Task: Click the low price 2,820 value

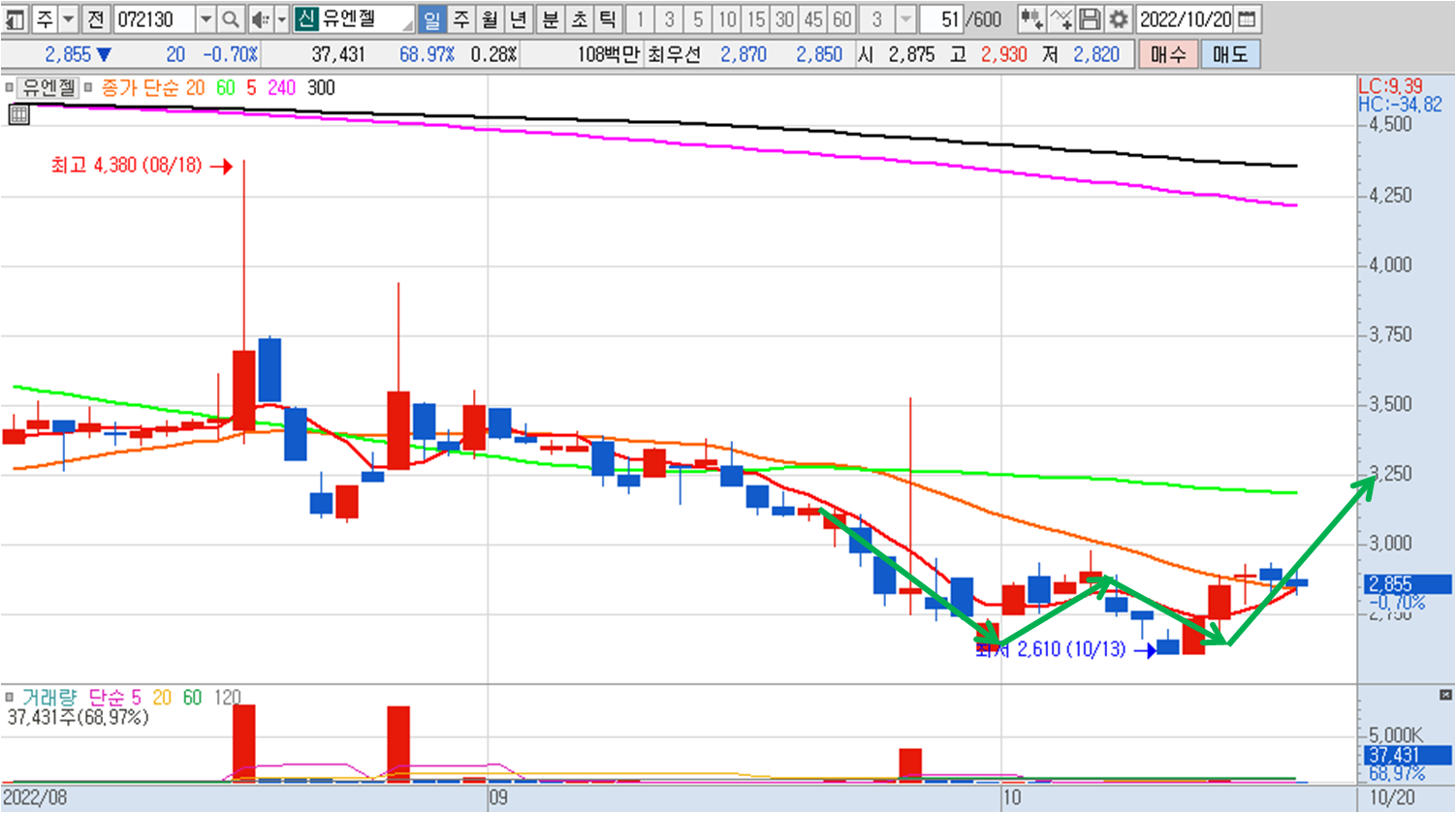Action: click(1096, 55)
